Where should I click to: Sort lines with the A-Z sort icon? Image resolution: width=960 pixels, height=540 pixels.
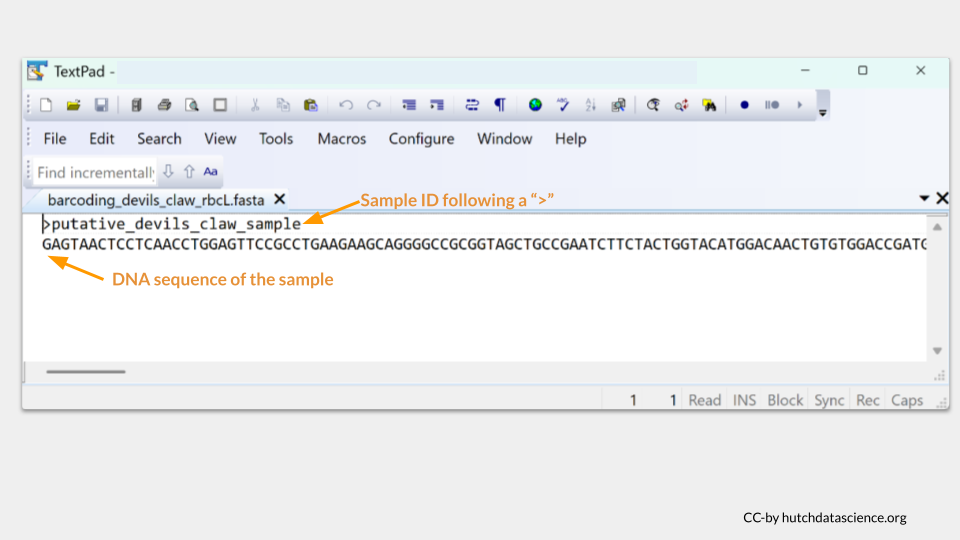click(590, 105)
